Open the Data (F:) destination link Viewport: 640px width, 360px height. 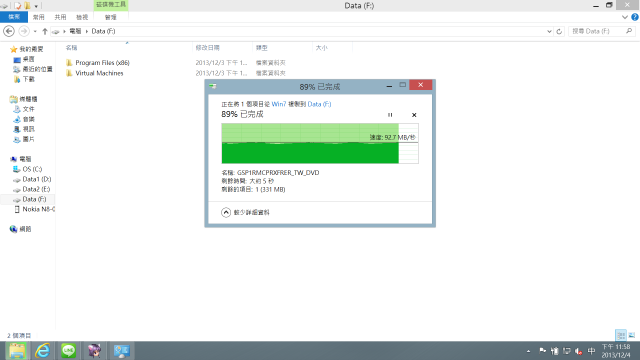(319, 104)
